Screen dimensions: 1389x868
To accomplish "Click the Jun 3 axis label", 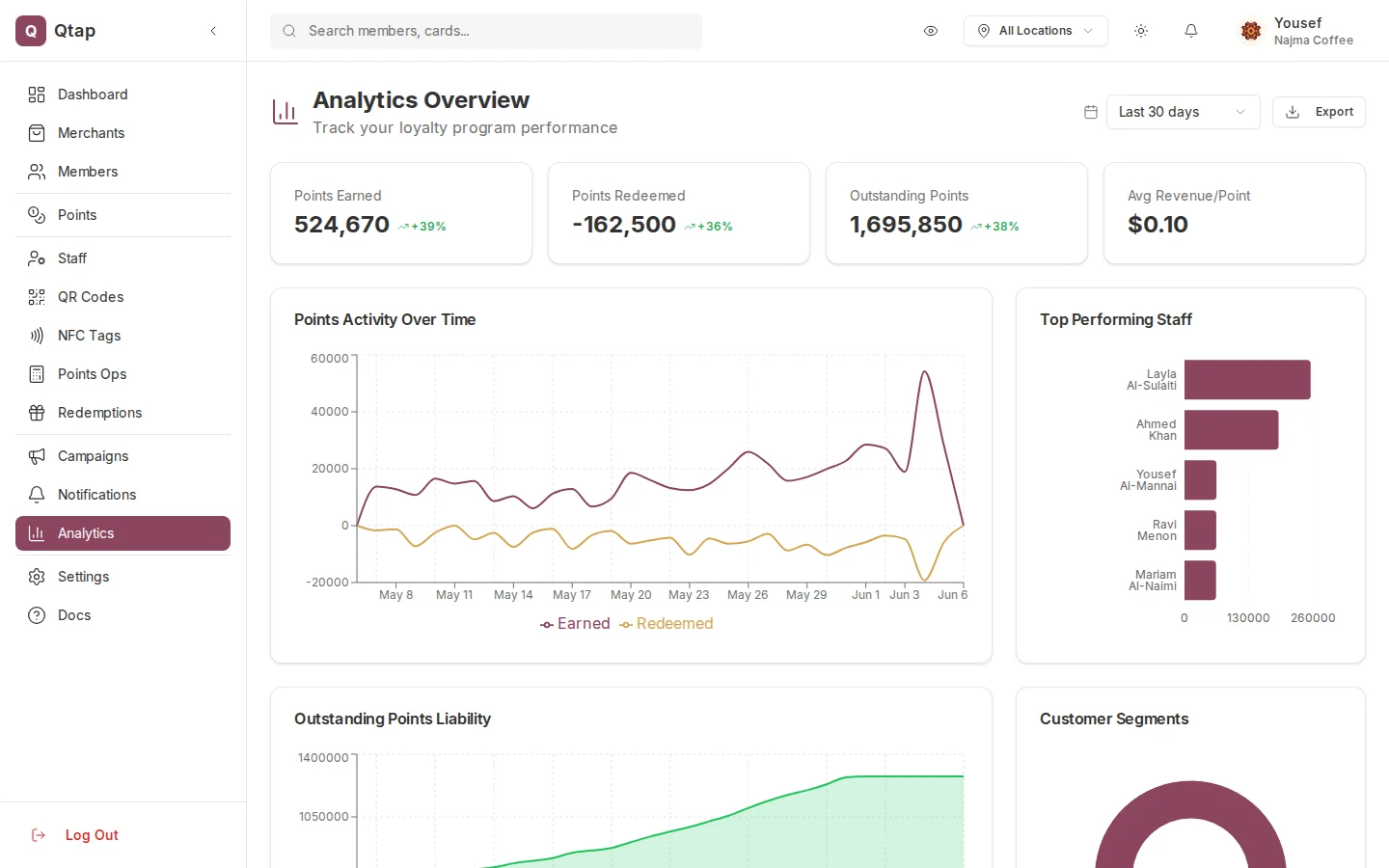I will [x=905, y=595].
